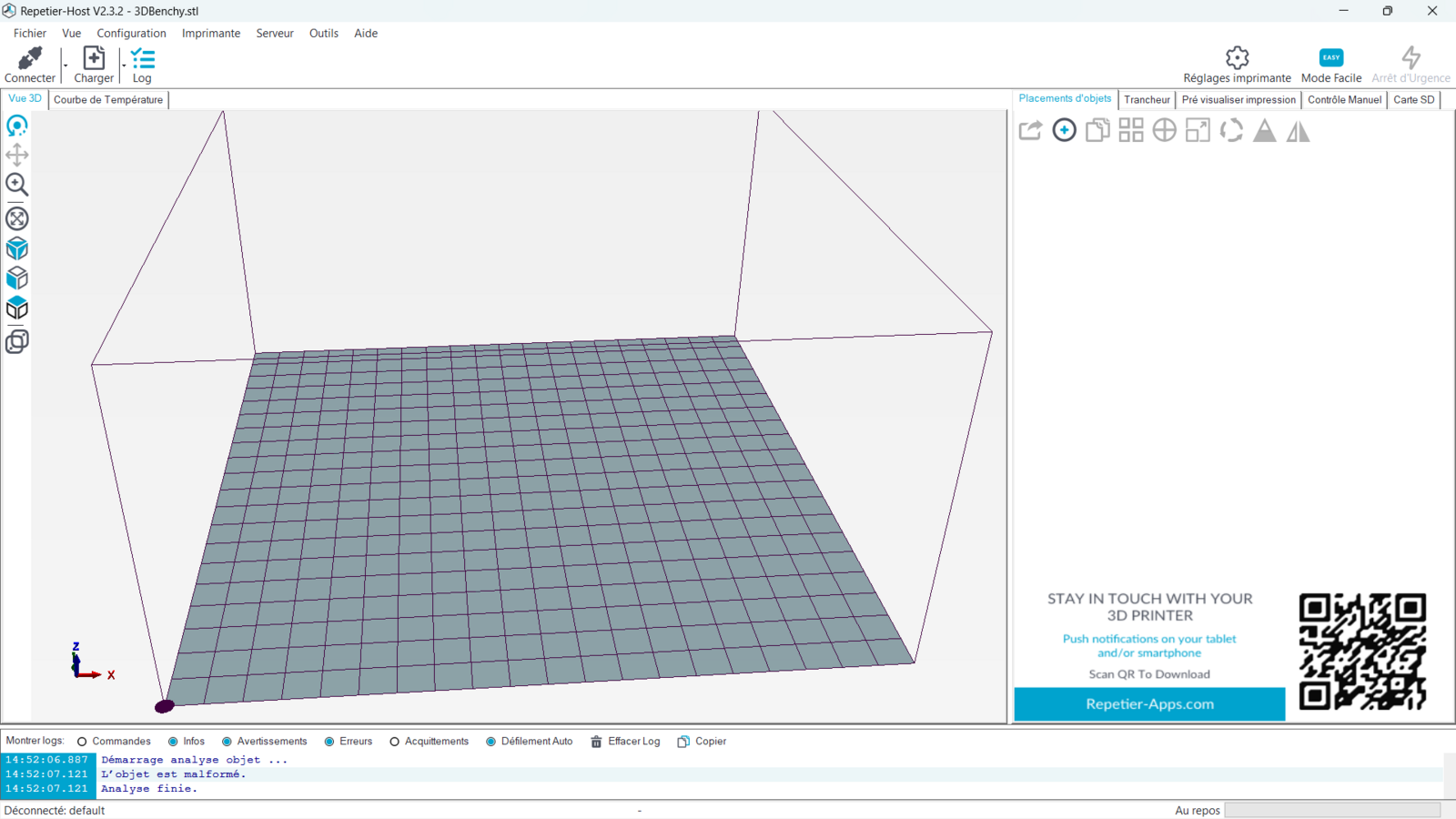Screen dimensions: 1456x819
Task: Open the Configuration menu
Action: tap(131, 34)
